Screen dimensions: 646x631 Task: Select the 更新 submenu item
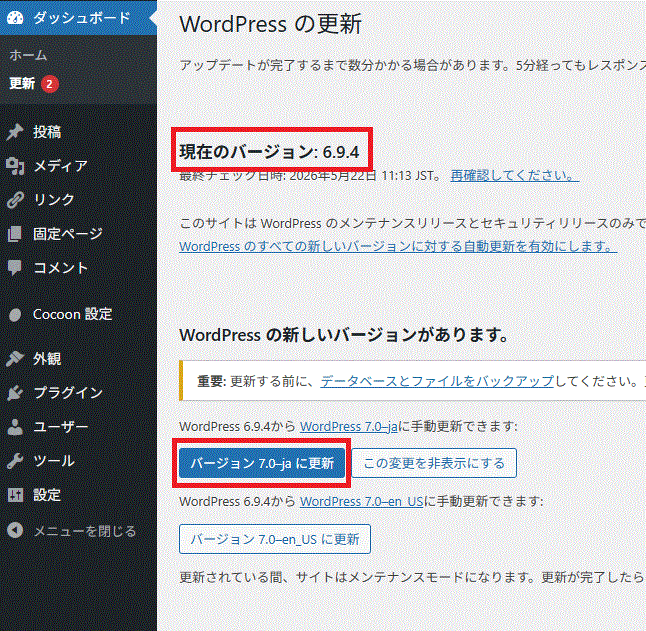[22, 84]
